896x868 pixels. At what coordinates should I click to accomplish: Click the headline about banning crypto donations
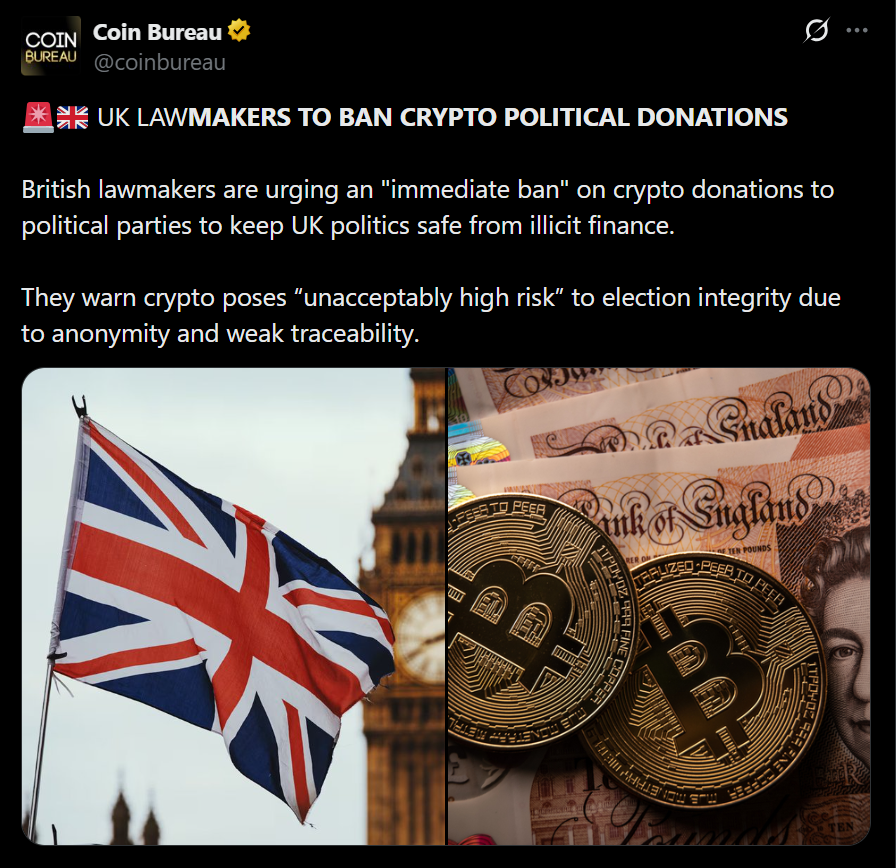(442, 118)
